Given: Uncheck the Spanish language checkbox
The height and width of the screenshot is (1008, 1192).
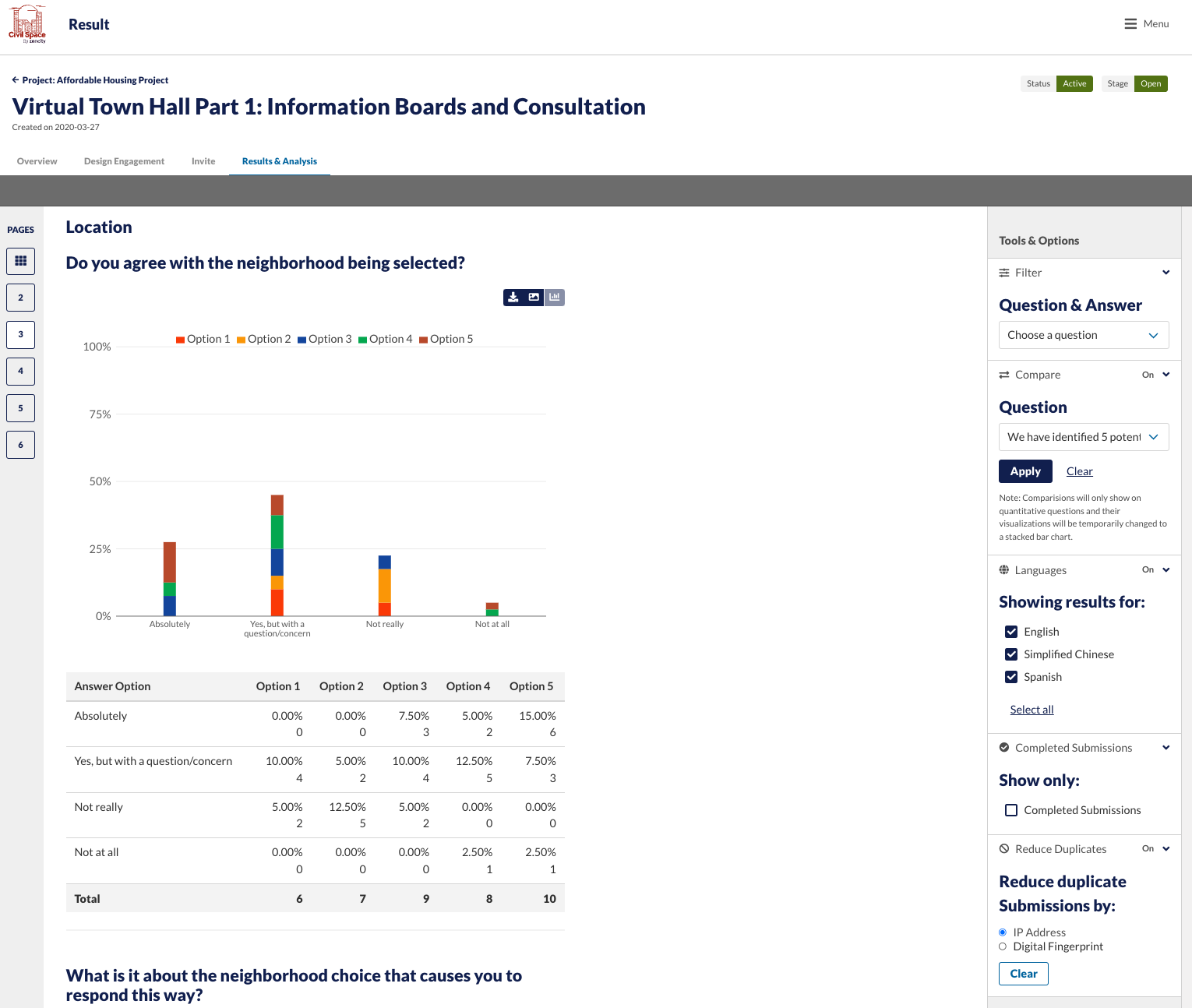Looking at the screenshot, I should pos(1011,677).
